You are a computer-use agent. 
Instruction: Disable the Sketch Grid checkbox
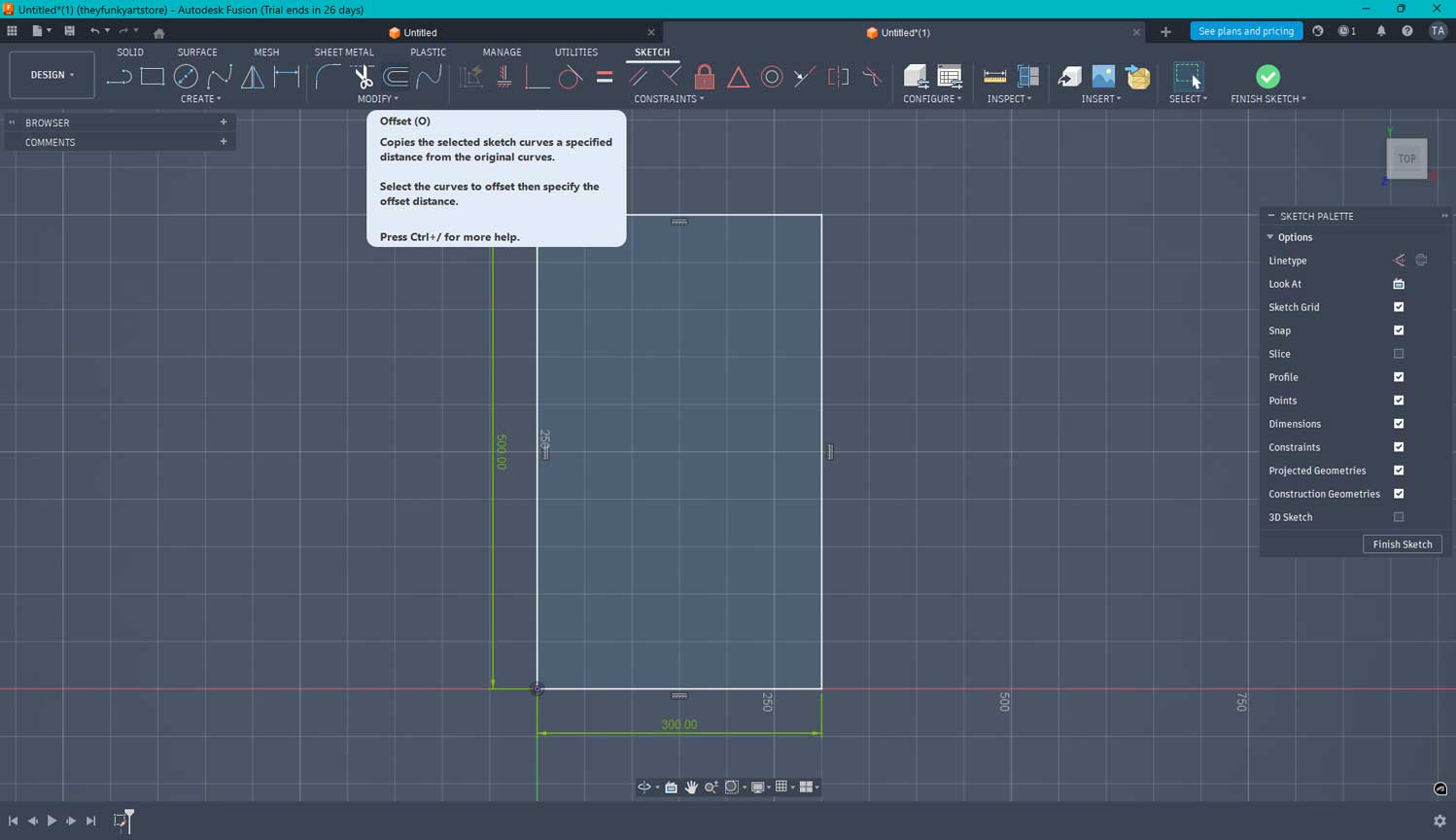1399,307
